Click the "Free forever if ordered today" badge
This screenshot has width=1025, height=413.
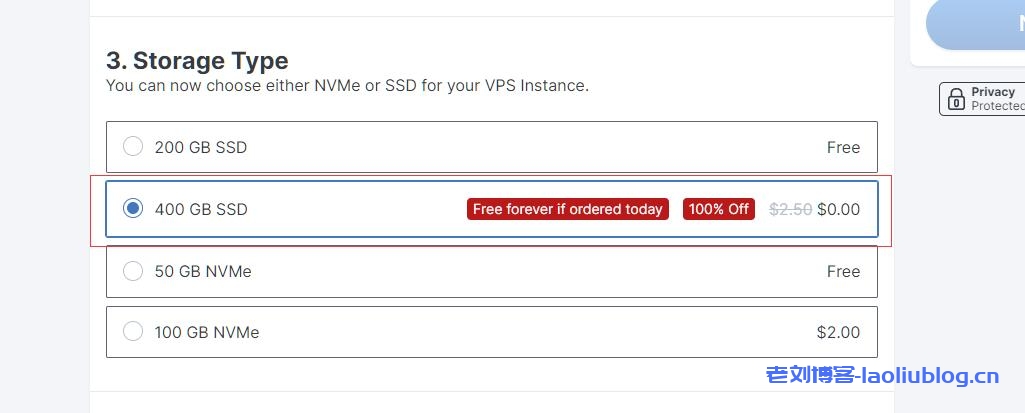point(567,209)
